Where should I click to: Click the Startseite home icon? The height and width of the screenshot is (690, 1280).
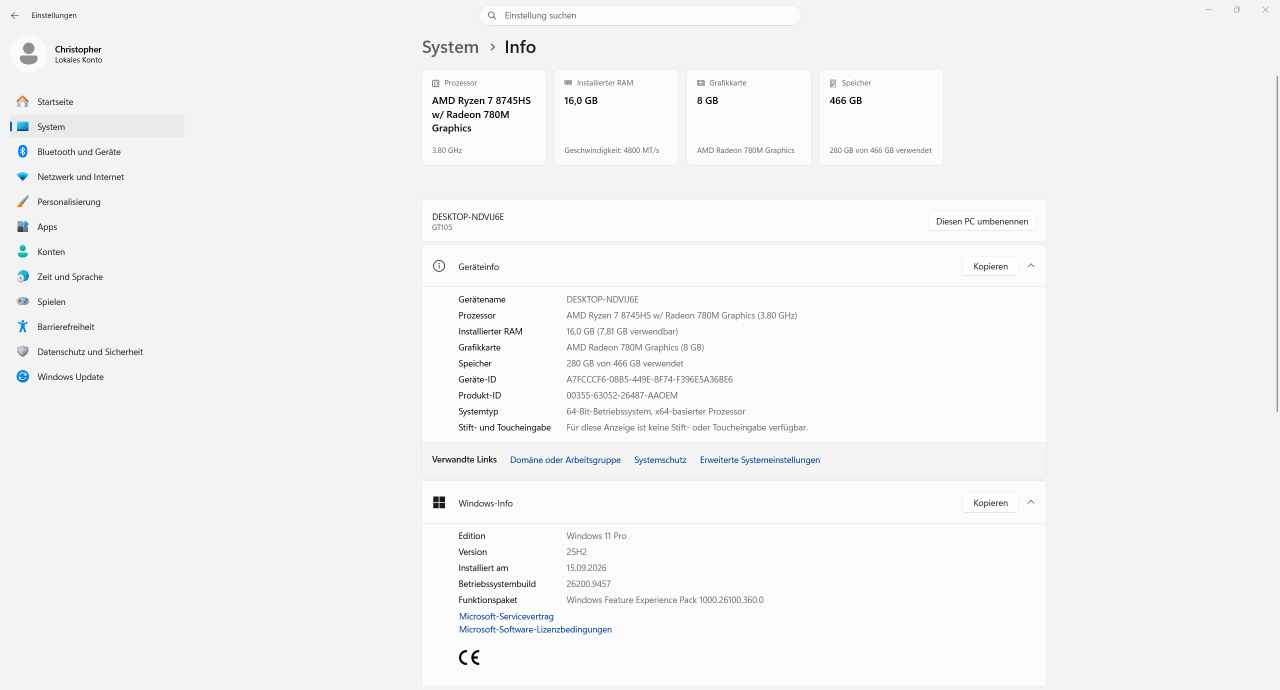23,102
